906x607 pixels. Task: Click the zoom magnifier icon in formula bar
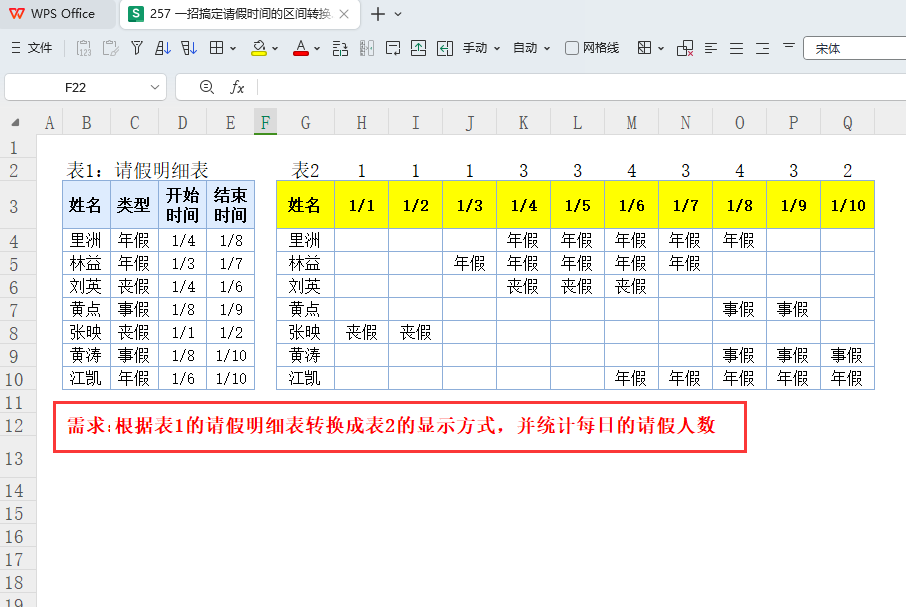point(206,87)
